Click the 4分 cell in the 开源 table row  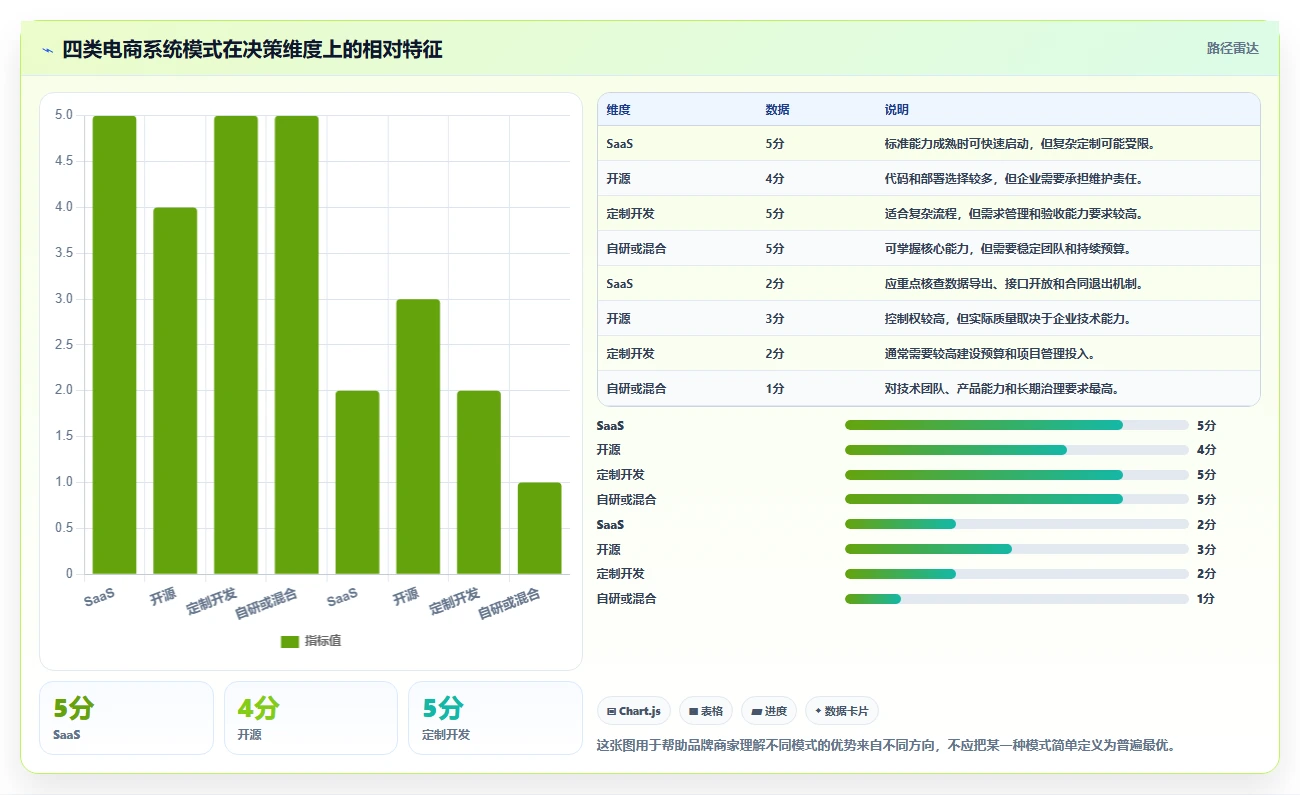775,179
